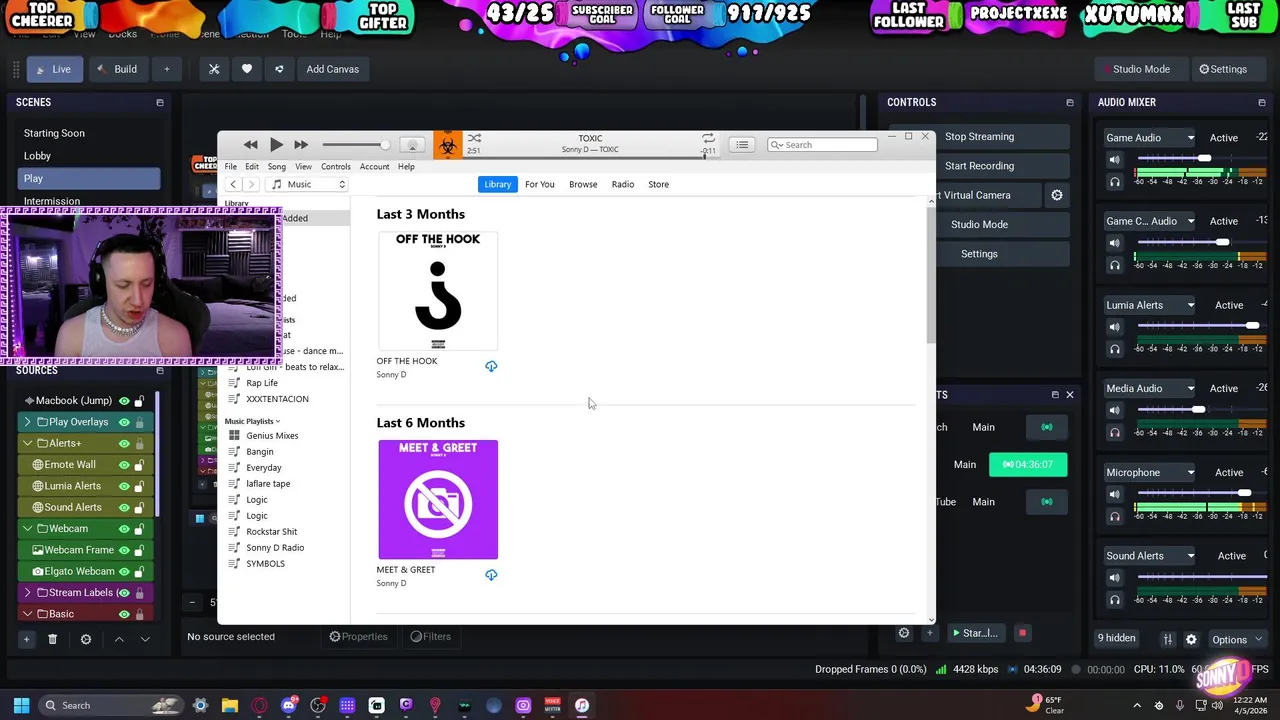Viewport: 1280px width, 720px height.
Task: Go back with iTunes navigation arrow
Action: point(233,184)
